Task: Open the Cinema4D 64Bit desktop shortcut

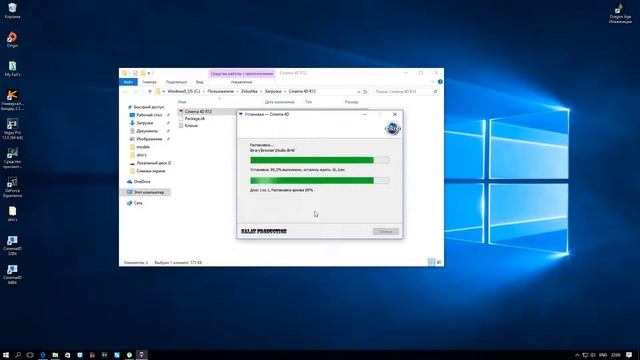Action: pyautogui.click(x=12, y=274)
